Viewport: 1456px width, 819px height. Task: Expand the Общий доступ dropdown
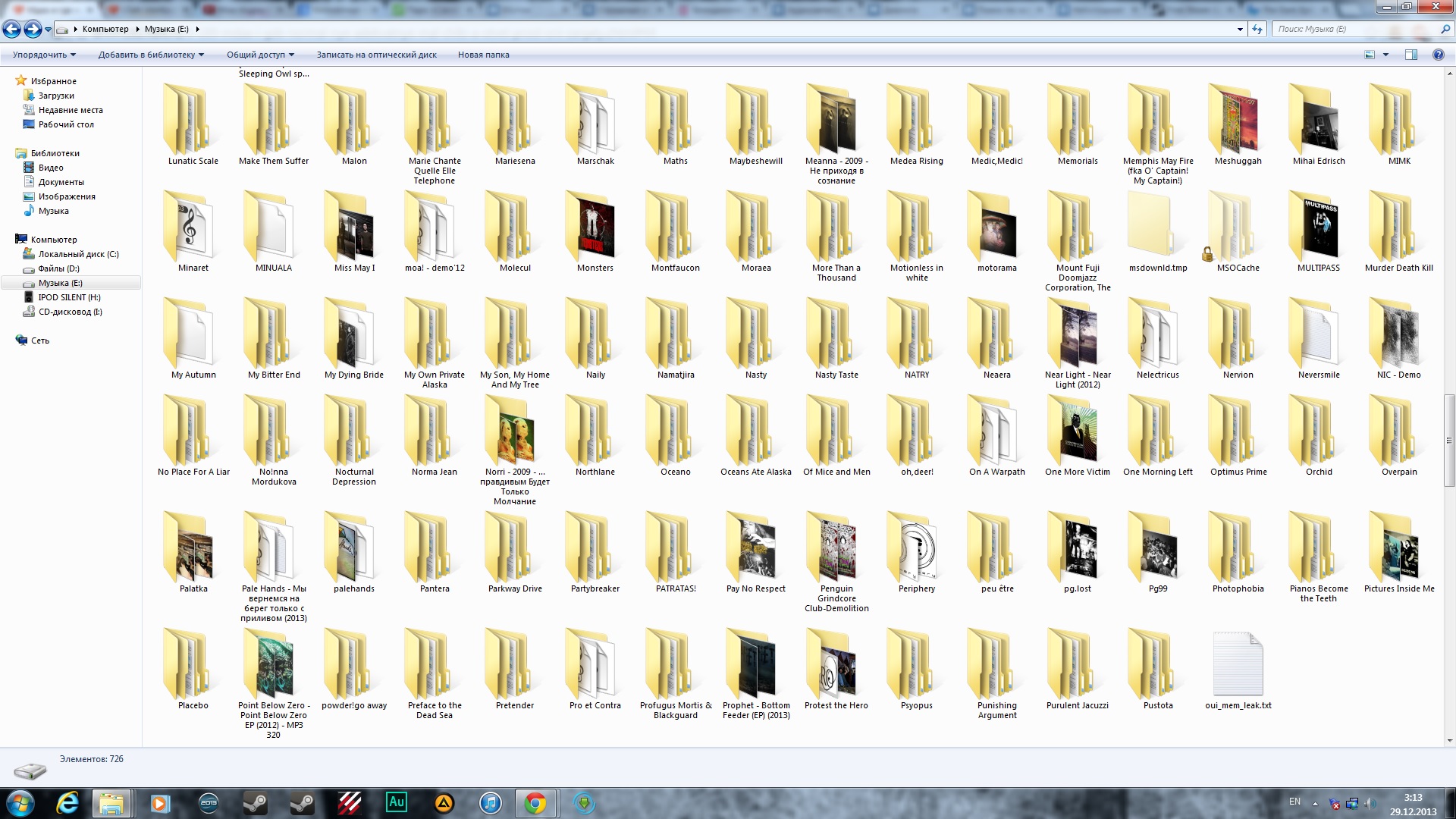[260, 55]
